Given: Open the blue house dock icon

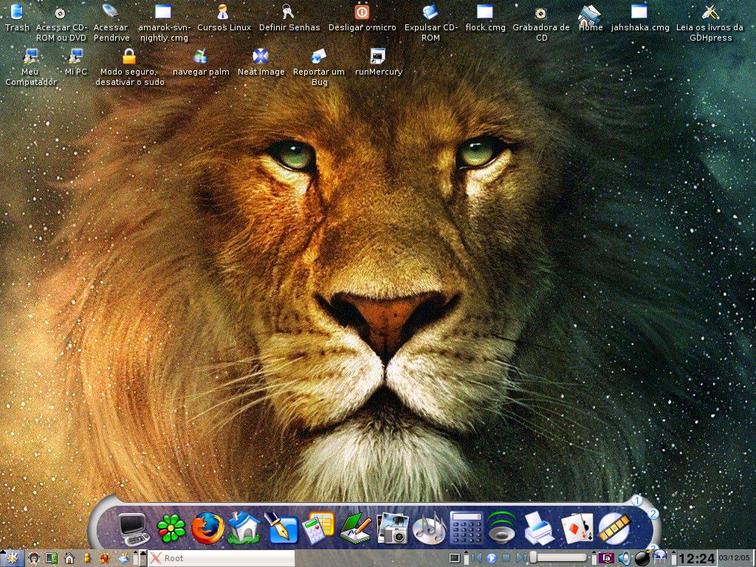Looking at the screenshot, I should pos(244,529).
